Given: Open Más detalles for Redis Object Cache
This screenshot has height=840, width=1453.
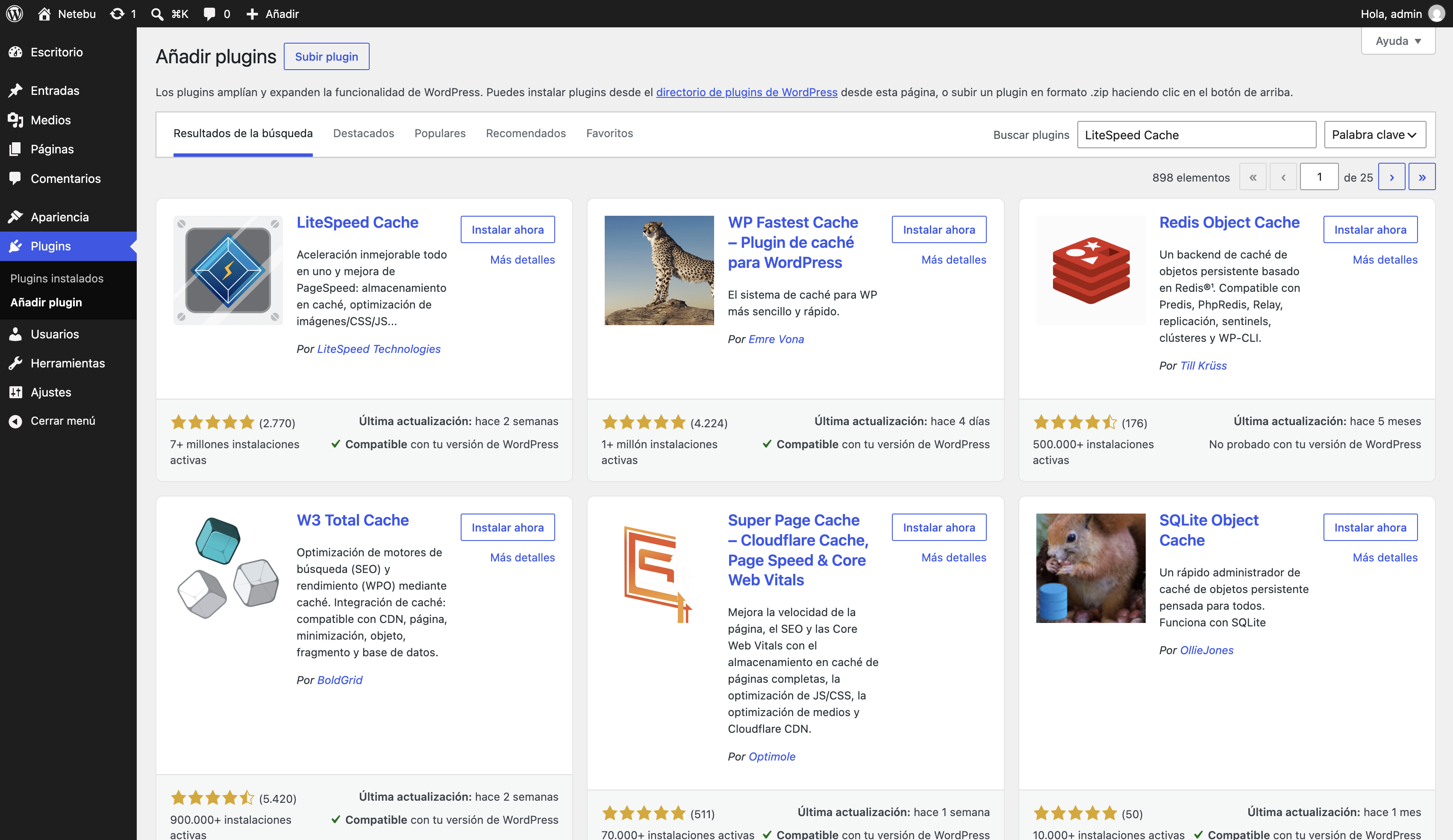Looking at the screenshot, I should [x=1385, y=259].
